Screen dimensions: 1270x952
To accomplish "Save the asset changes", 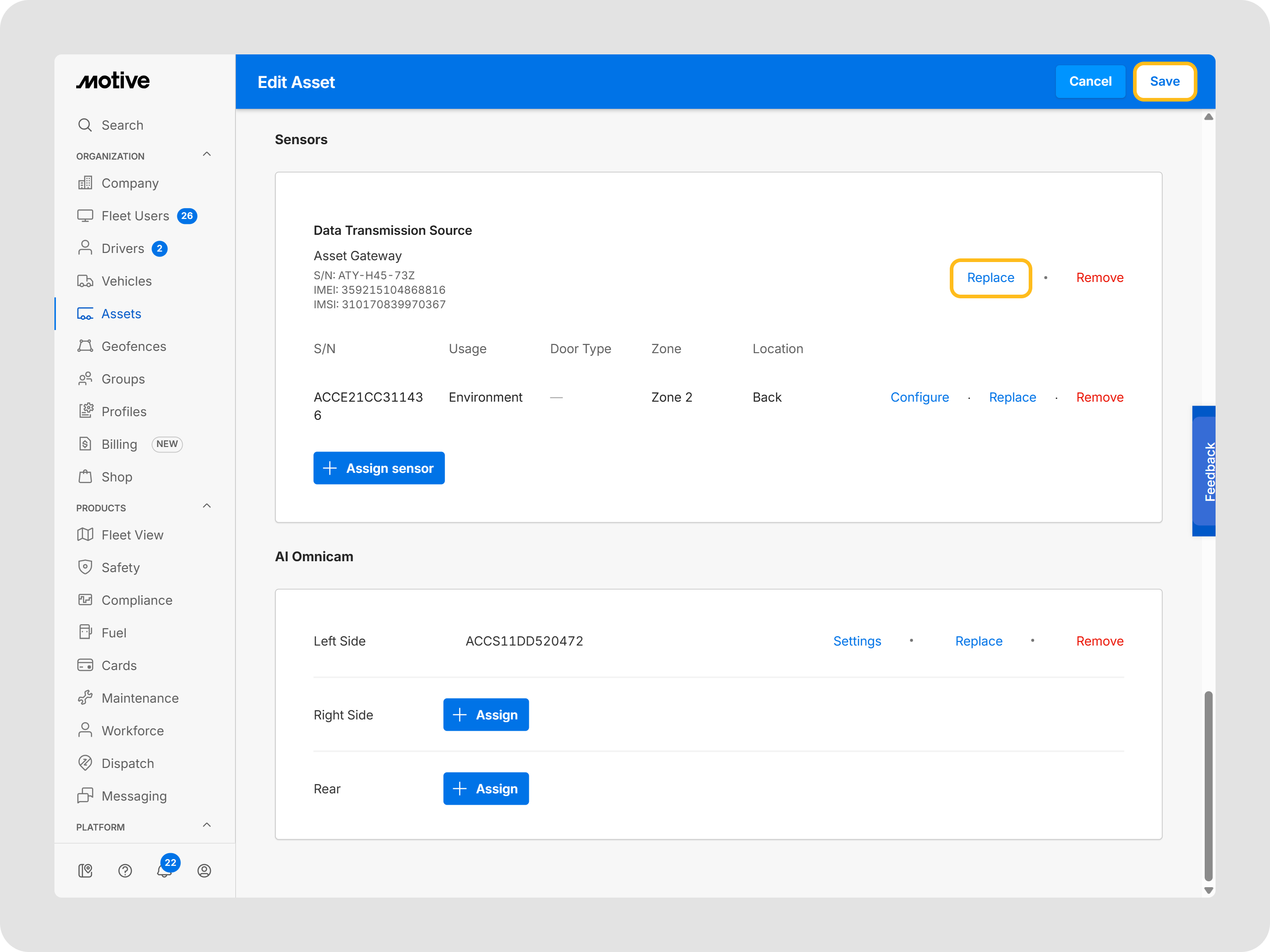I will (1164, 82).
